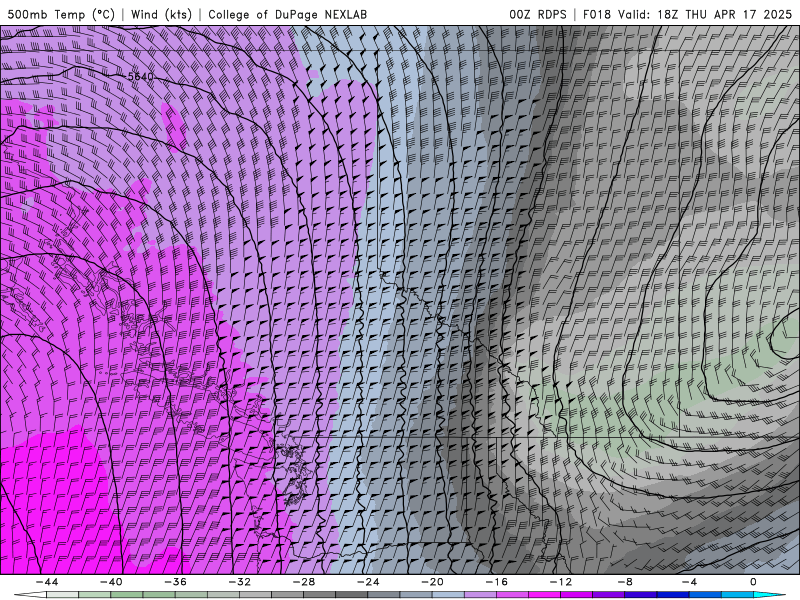
Task: Click the 0 colorbar tick label
Action: (x=754, y=582)
